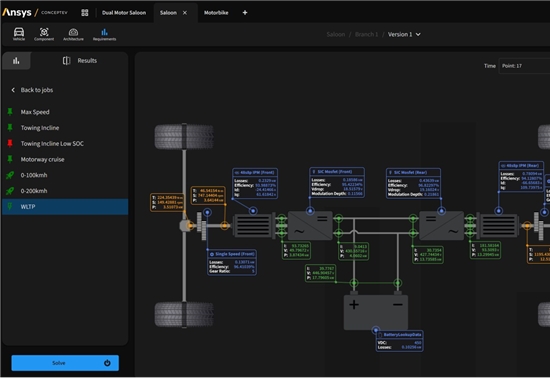Click the 40slip IPM (Front) info box
The image size is (550, 378).
click(255, 183)
